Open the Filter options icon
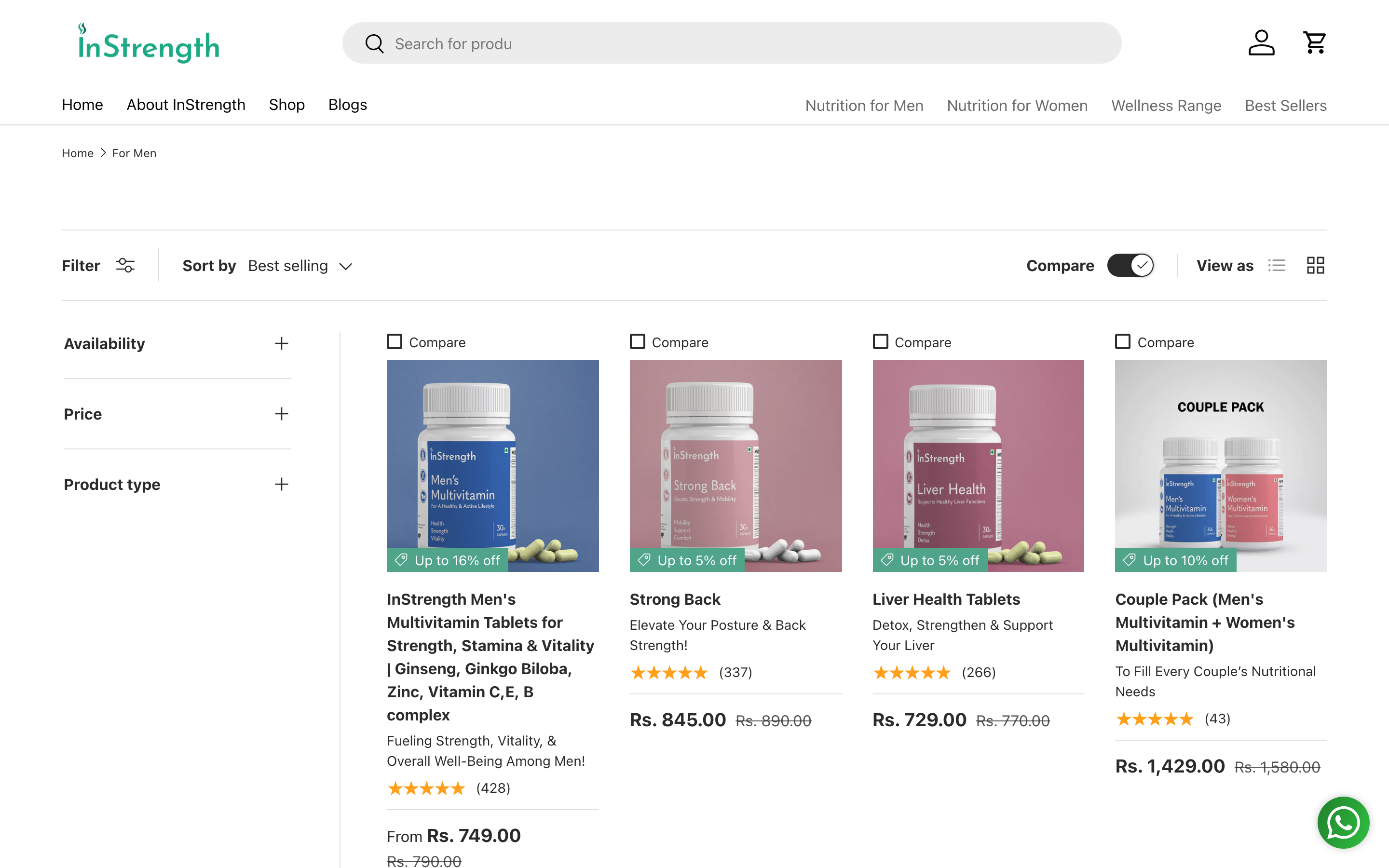 click(x=125, y=265)
